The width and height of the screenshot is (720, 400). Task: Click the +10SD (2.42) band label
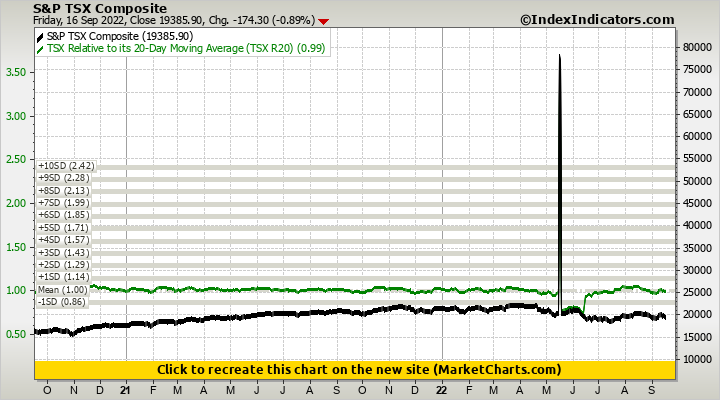pos(66,166)
